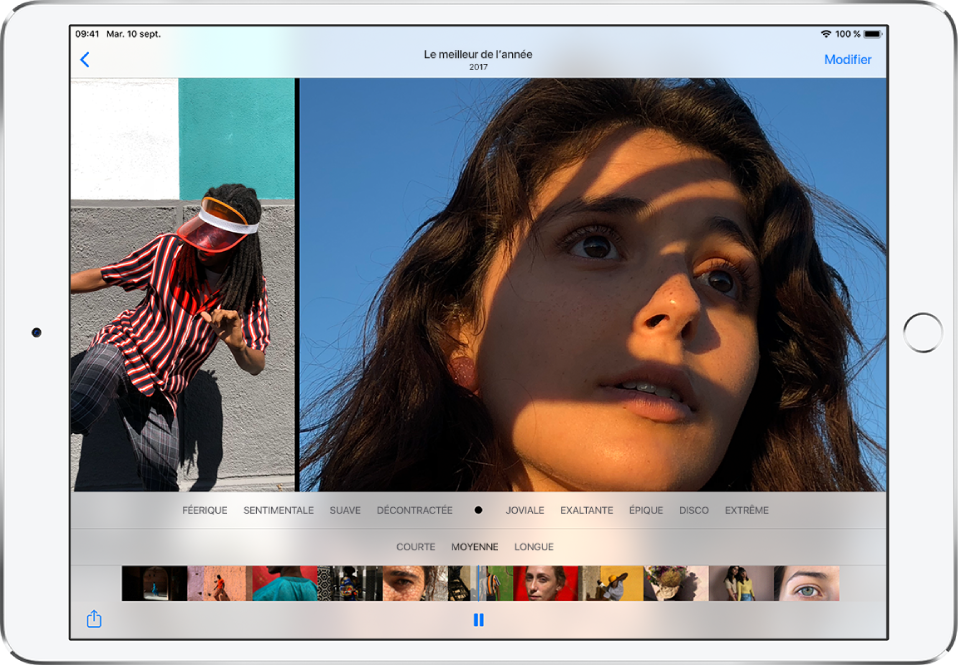Jump to the blue eye close-up thumbnail
Viewport: 963px width, 665px height.
[806, 583]
